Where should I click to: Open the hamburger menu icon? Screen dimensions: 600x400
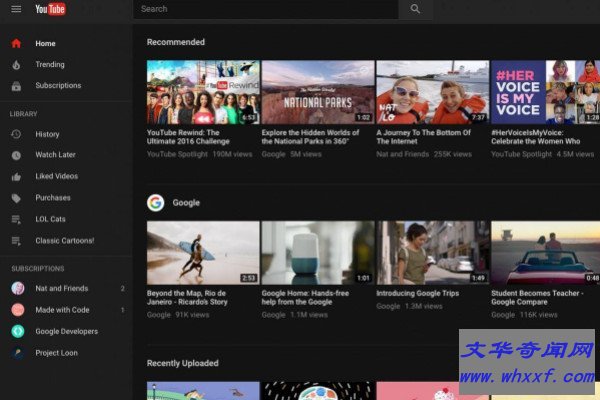tap(16, 9)
